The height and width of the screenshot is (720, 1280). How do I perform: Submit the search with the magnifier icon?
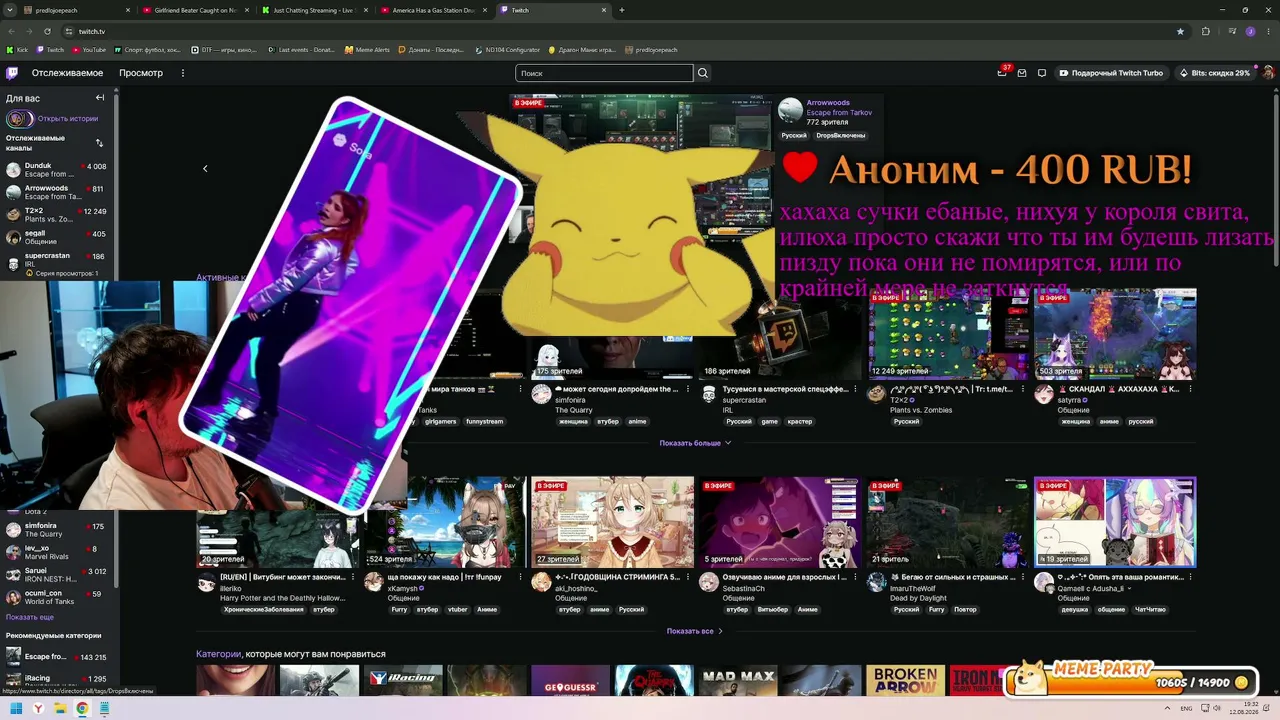click(x=703, y=73)
